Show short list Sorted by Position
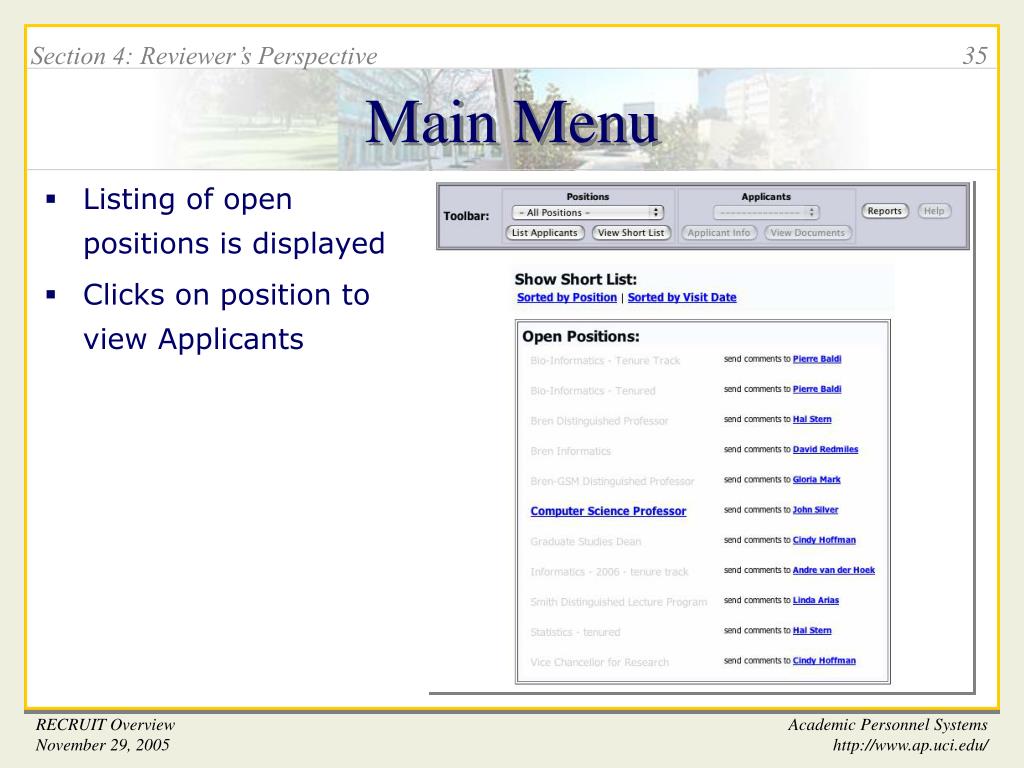Image resolution: width=1024 pixels, height=768 pixels. point(567,297)
